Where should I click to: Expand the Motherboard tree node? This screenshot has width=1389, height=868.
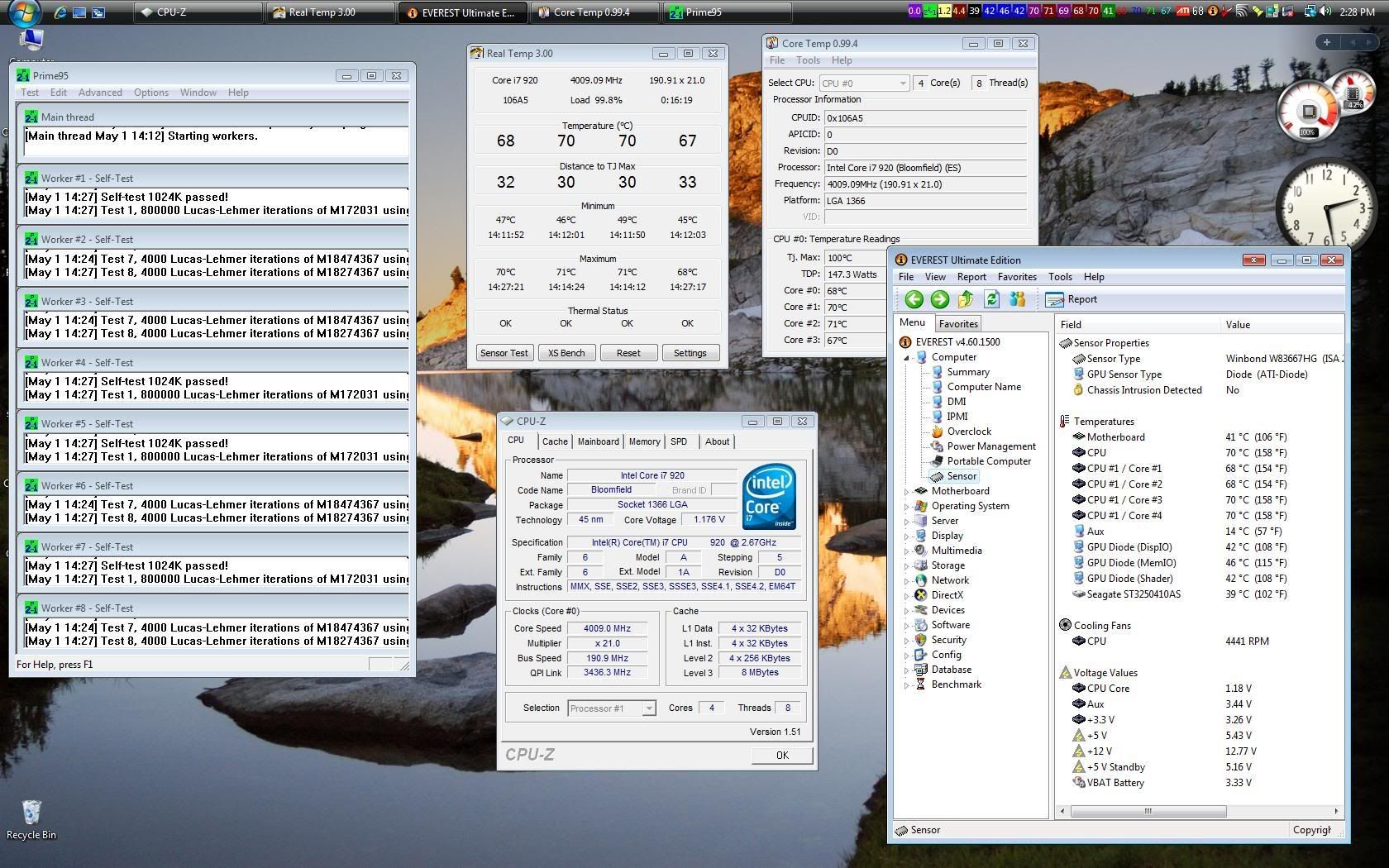tap(906, 491)
